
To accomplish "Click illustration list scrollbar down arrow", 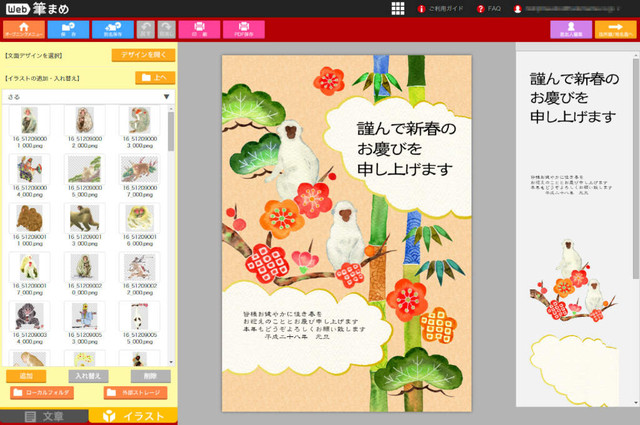I will 171,362.
